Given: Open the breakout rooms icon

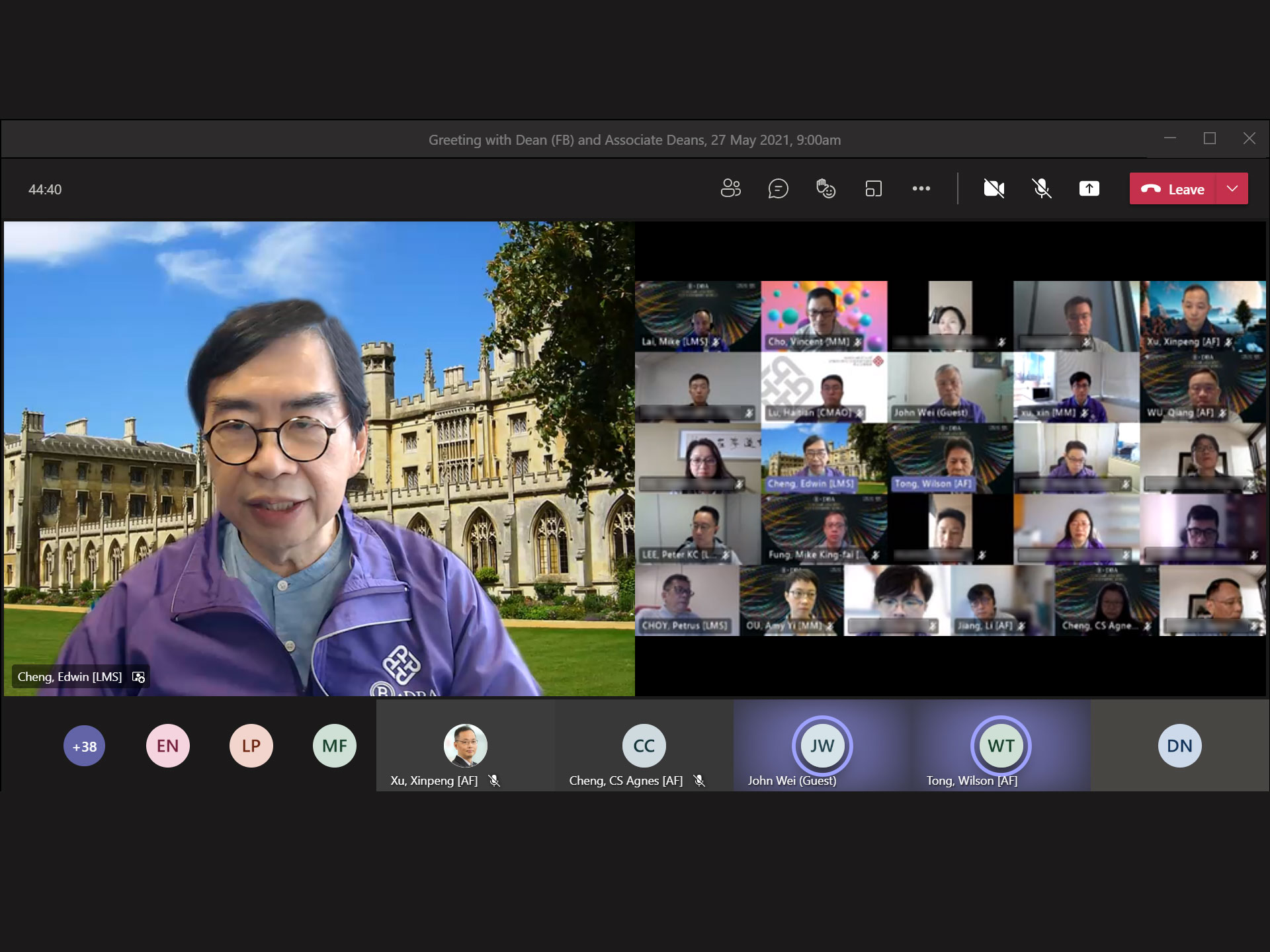Looking at the screenshot, I should click(873, 189).
